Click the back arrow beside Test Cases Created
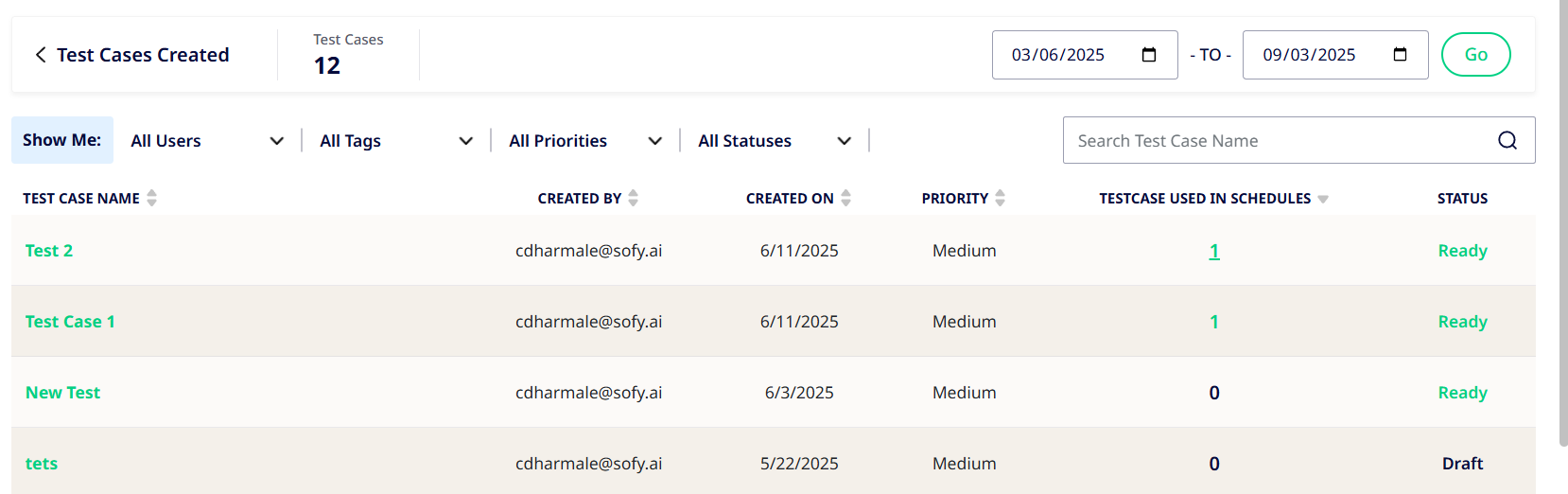Image resolution: width=1568 pixels, height=494 pixels. click(41, 55)
